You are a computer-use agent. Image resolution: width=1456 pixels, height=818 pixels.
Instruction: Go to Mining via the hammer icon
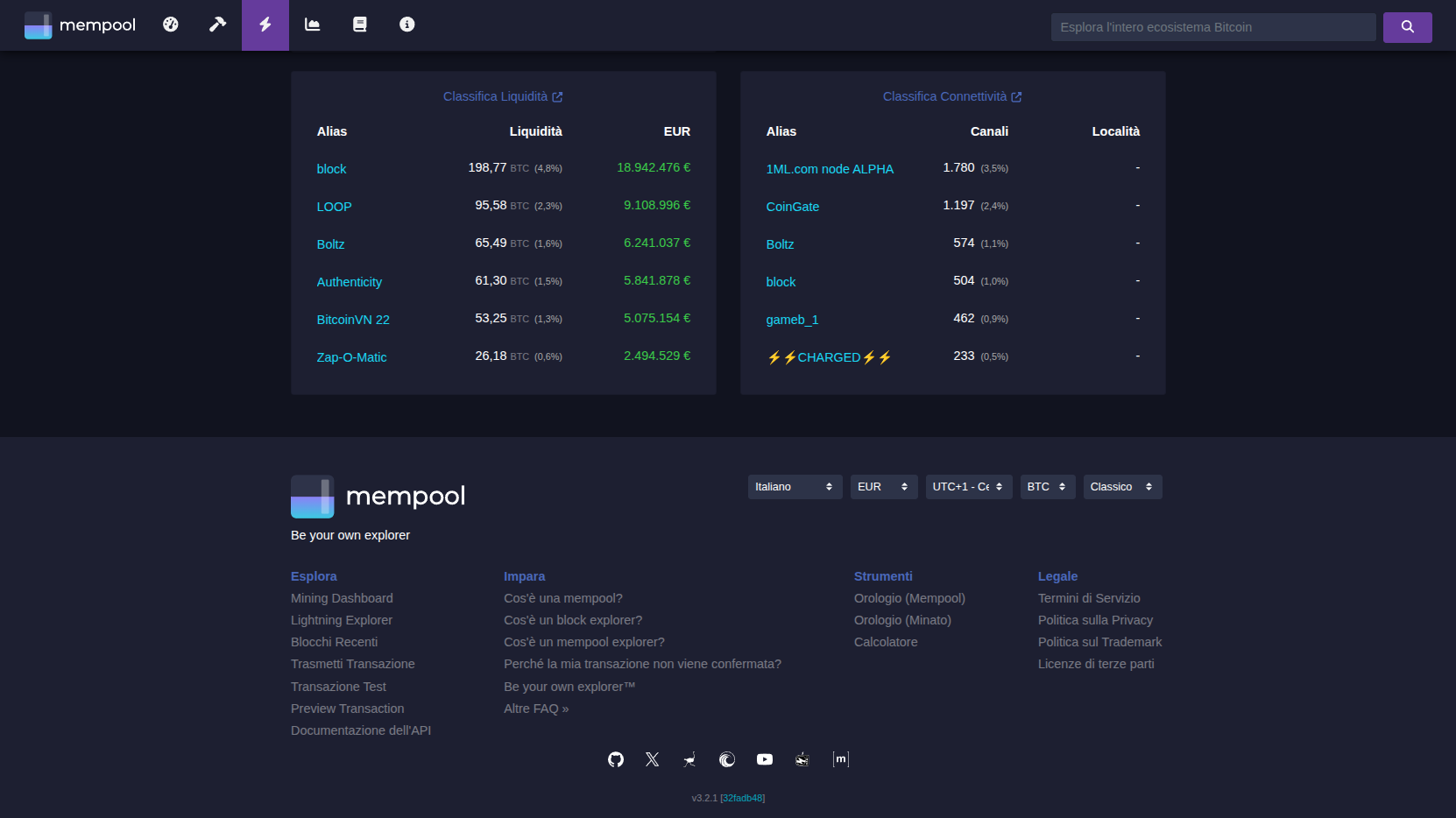pyautogui.click(x=218, y=25)
